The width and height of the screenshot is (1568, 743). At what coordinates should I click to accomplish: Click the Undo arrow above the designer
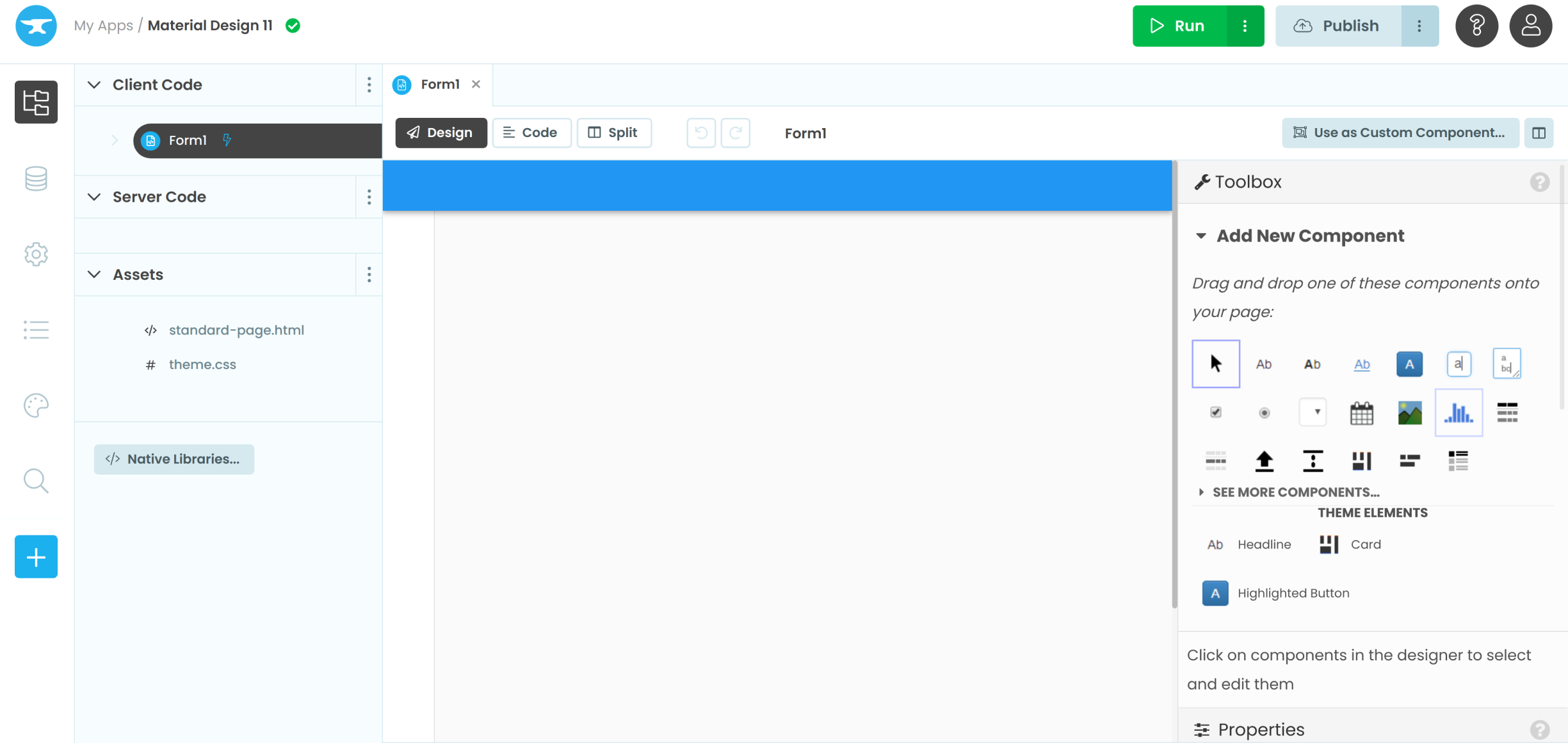(700, 133)
